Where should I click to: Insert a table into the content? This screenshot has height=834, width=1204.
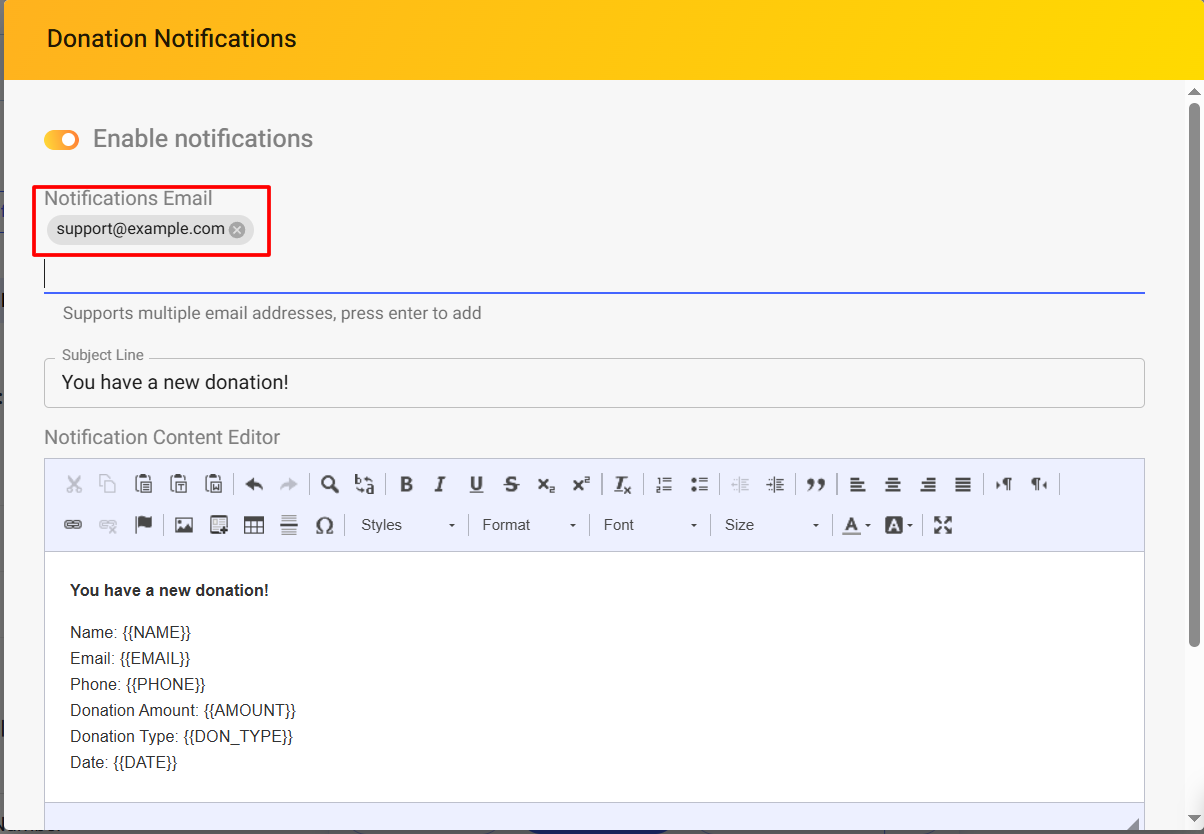(254, 525)
